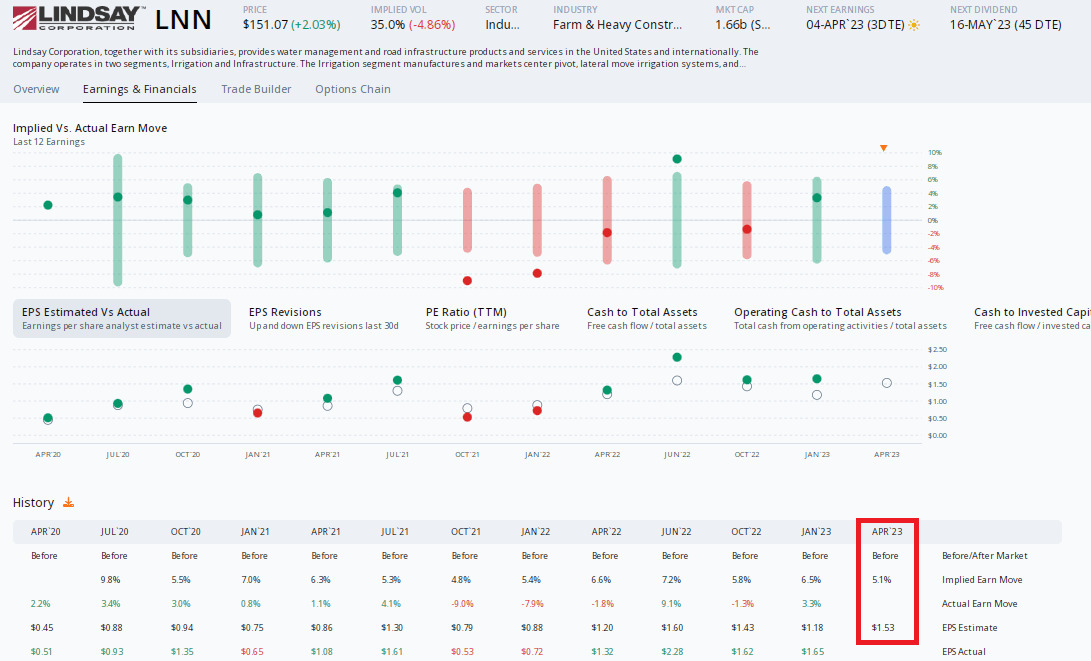Open Operating Cash to Total Assets card
This screenshot has width=1091, height=661.
[820, 317]
